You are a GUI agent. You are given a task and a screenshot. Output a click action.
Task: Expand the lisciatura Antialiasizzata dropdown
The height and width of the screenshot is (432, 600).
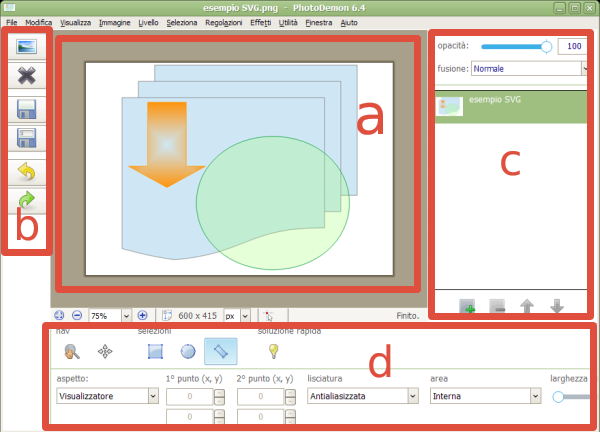[x=362, y=396]
